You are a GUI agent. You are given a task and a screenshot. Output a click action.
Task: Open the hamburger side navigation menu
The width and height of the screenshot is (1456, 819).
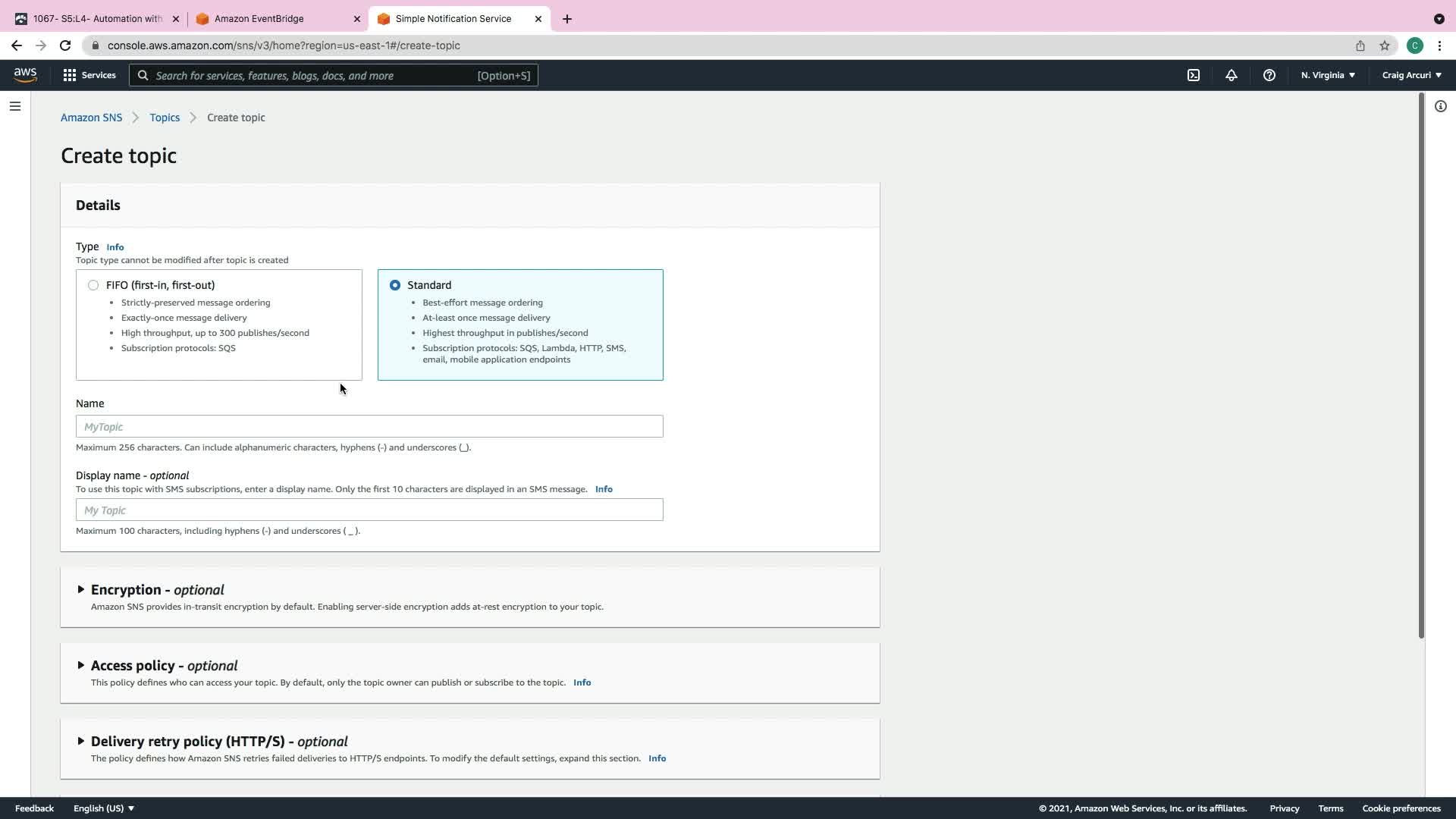pos(14,106)
